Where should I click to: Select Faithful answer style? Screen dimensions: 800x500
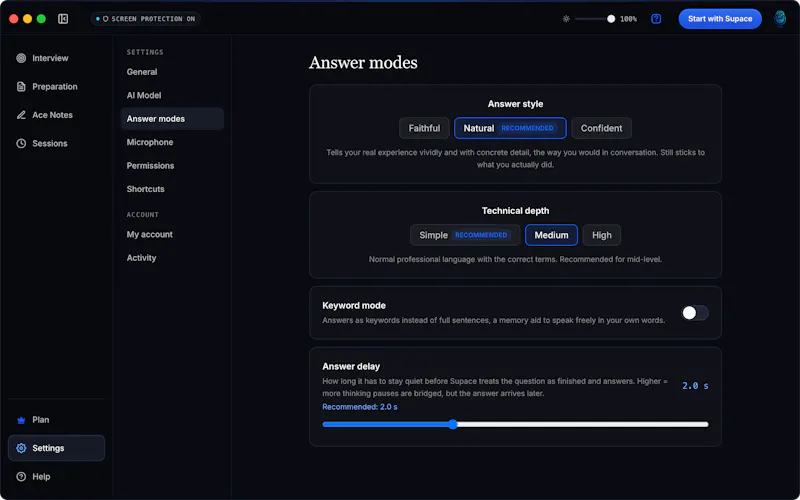click(x=424, y=128)
